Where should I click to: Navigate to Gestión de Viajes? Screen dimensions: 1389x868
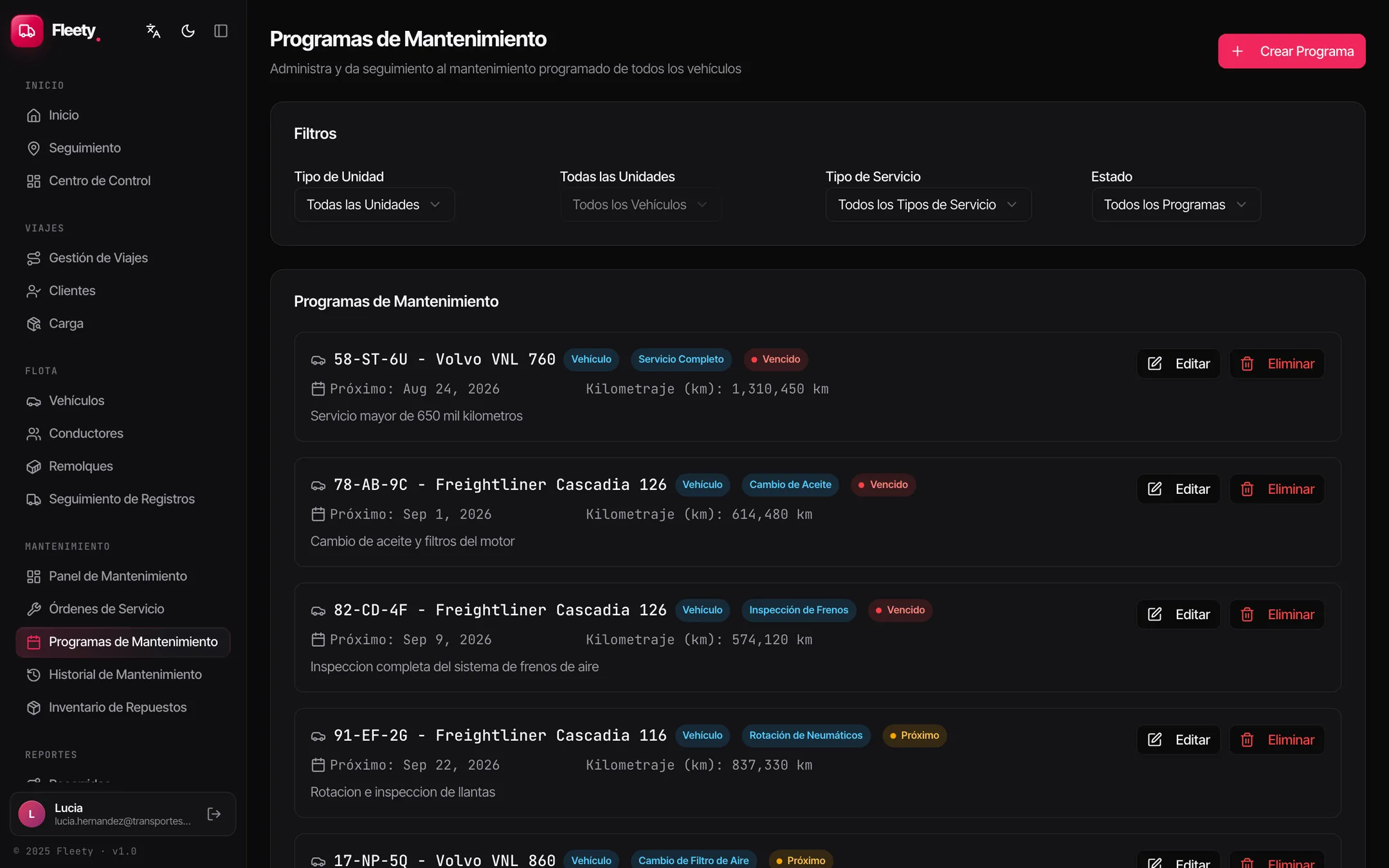click(x=123, y=258)
